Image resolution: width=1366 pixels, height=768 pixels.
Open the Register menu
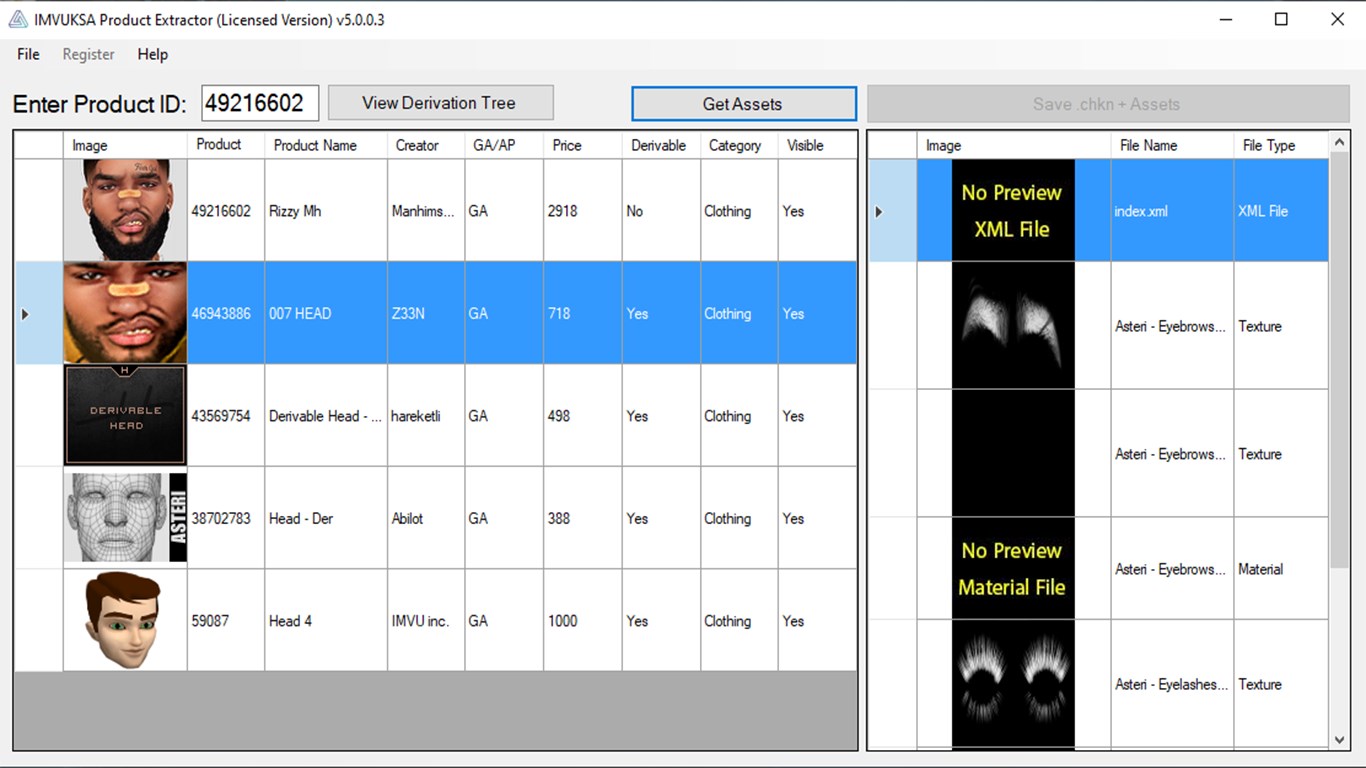click(x=88, y=54)
